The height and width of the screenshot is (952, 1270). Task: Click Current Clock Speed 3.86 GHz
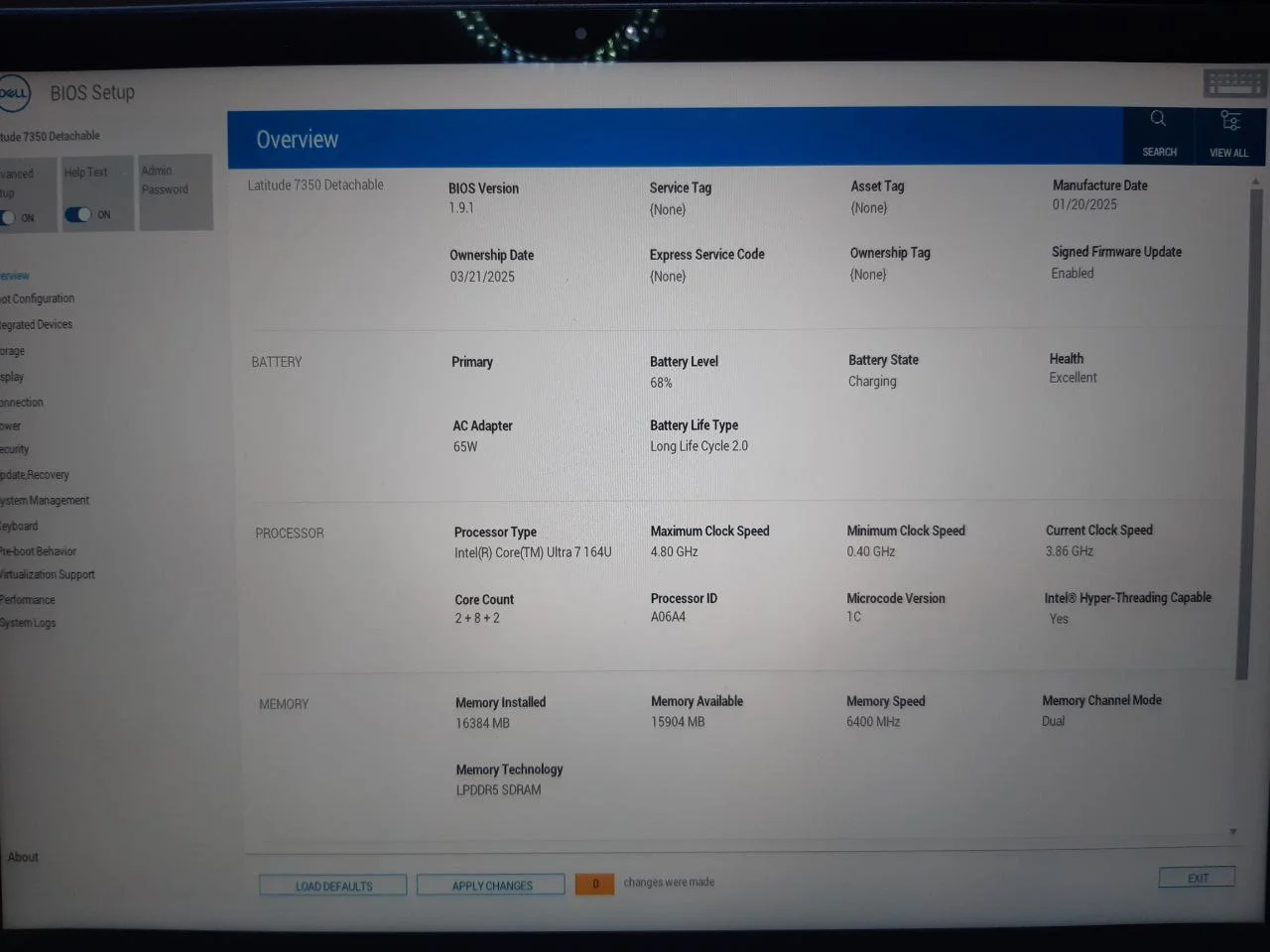1070,551
